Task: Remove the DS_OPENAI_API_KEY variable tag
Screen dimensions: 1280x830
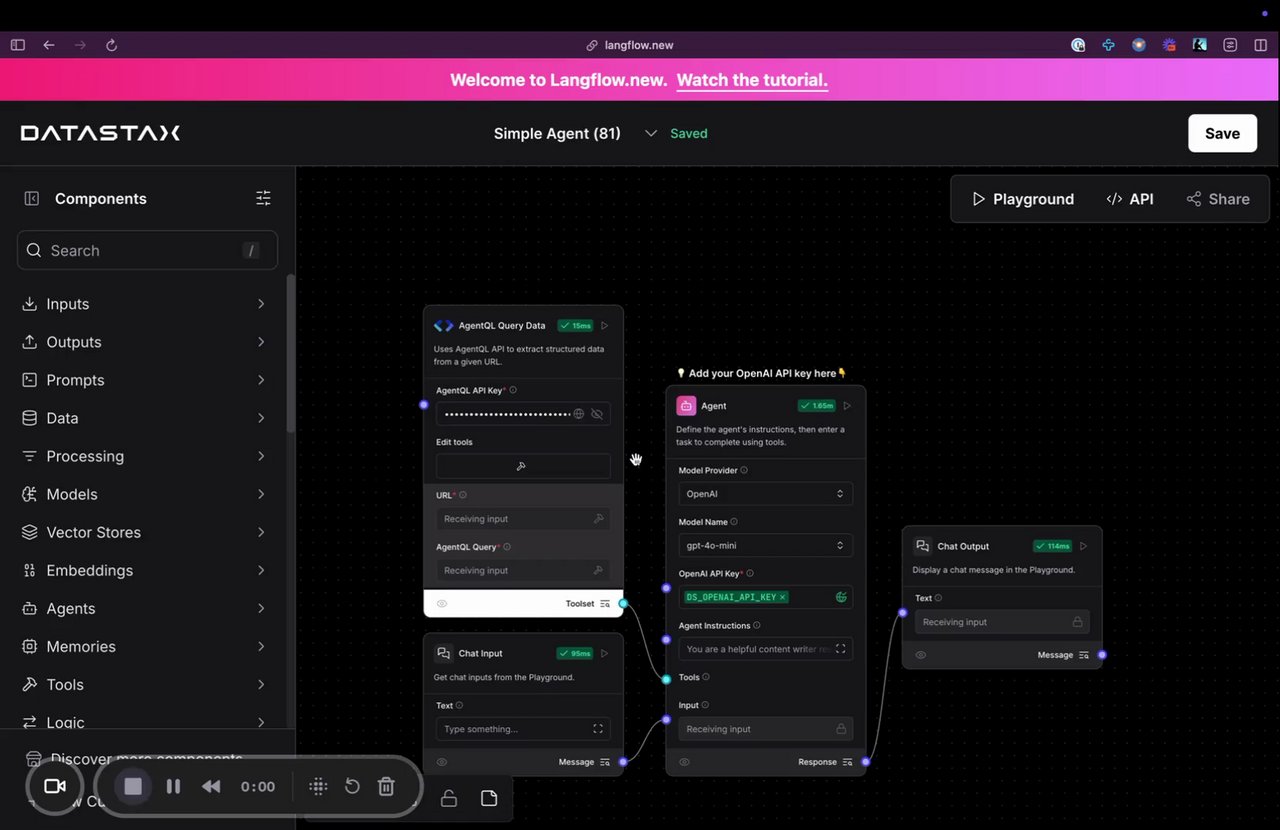Action: [783, 597]
